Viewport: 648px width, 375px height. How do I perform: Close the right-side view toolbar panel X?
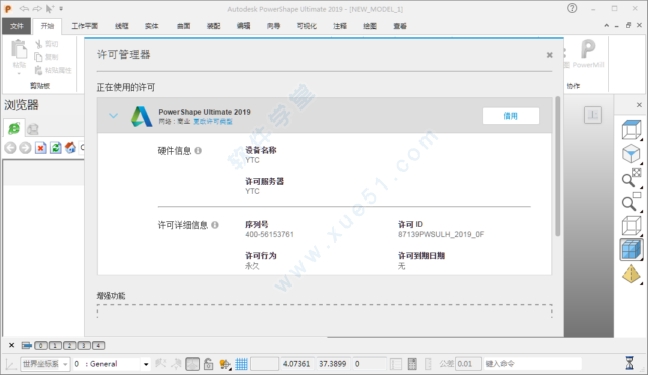(x=639, y=105)
